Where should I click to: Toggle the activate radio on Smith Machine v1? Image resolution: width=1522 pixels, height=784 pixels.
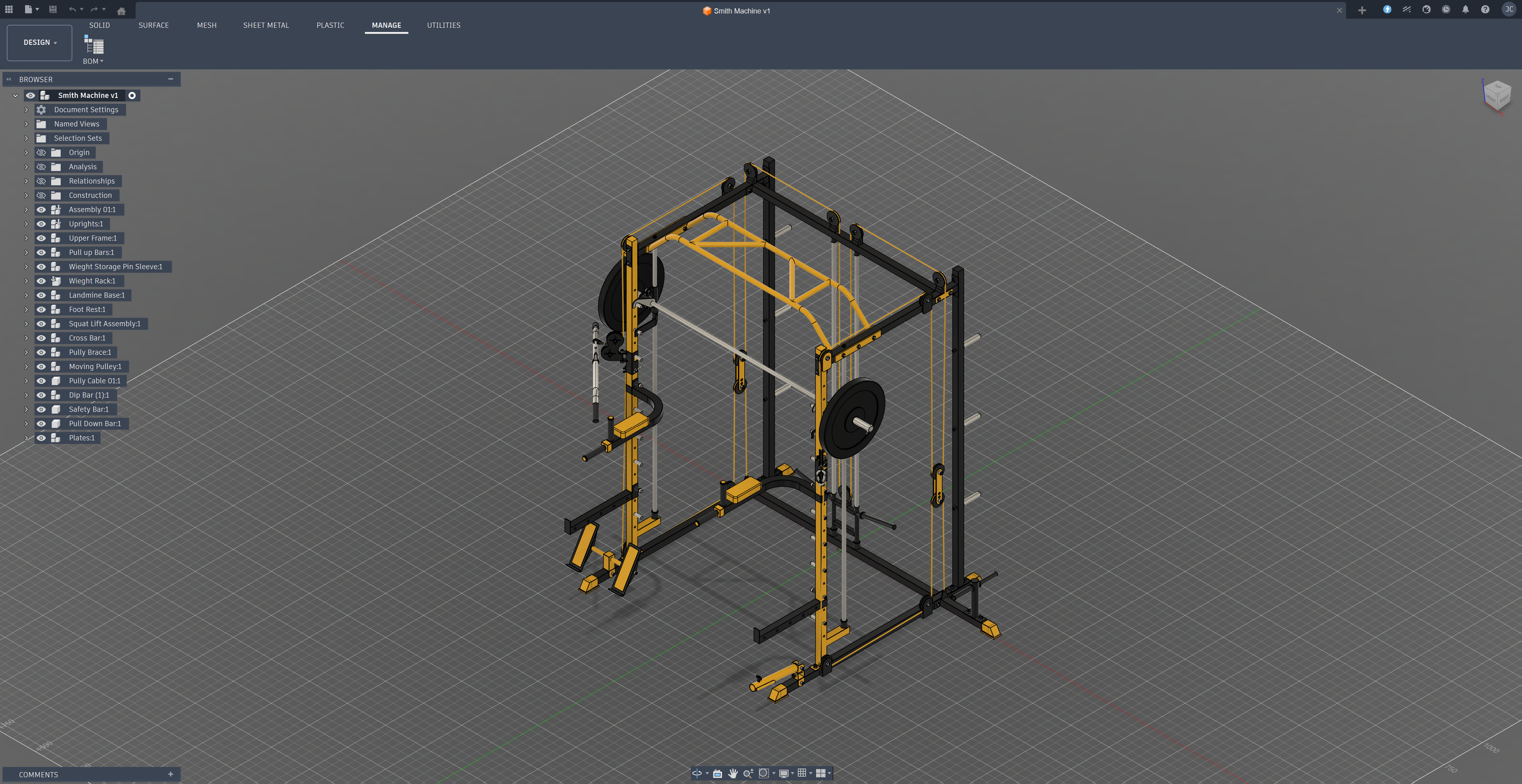[132, 95]
